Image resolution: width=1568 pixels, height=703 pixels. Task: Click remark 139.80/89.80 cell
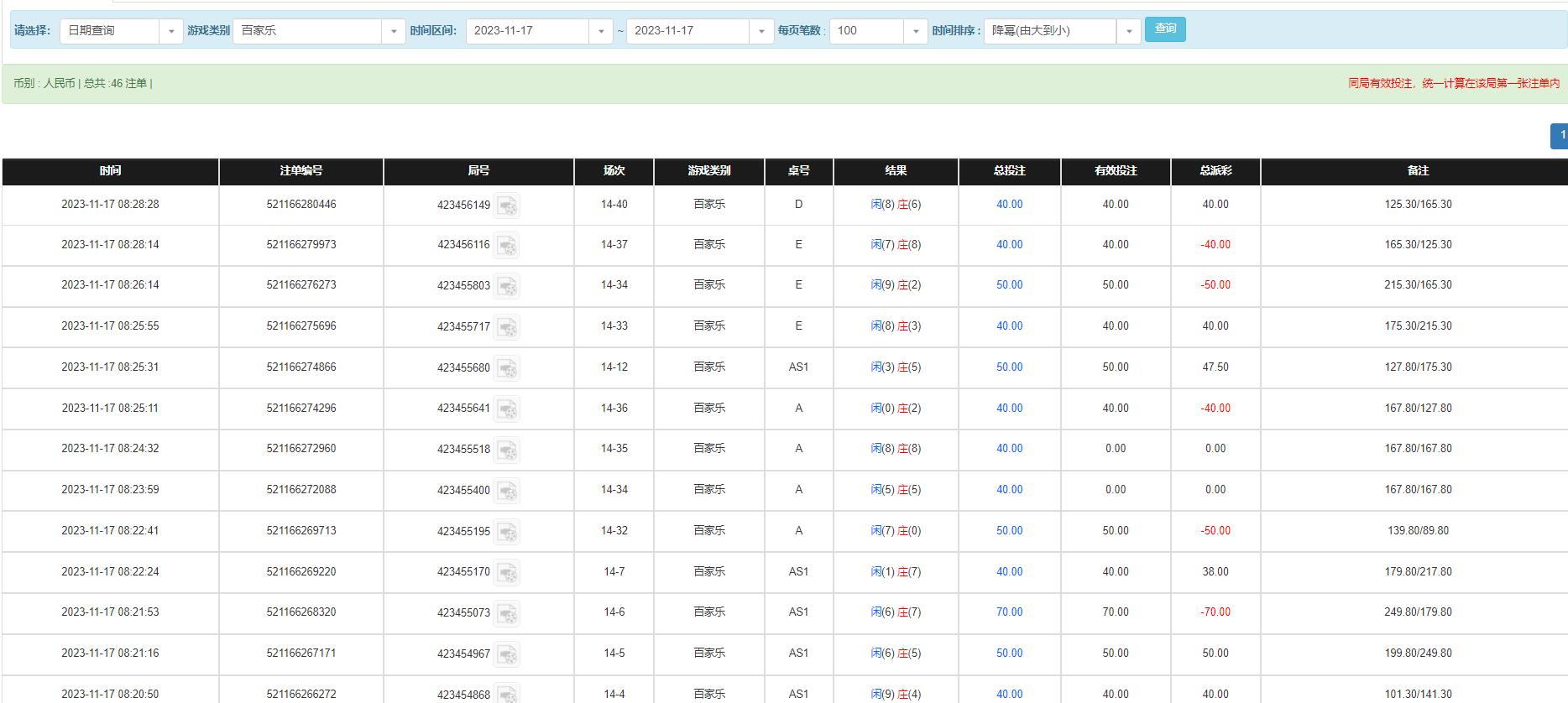click(1418, 531)
